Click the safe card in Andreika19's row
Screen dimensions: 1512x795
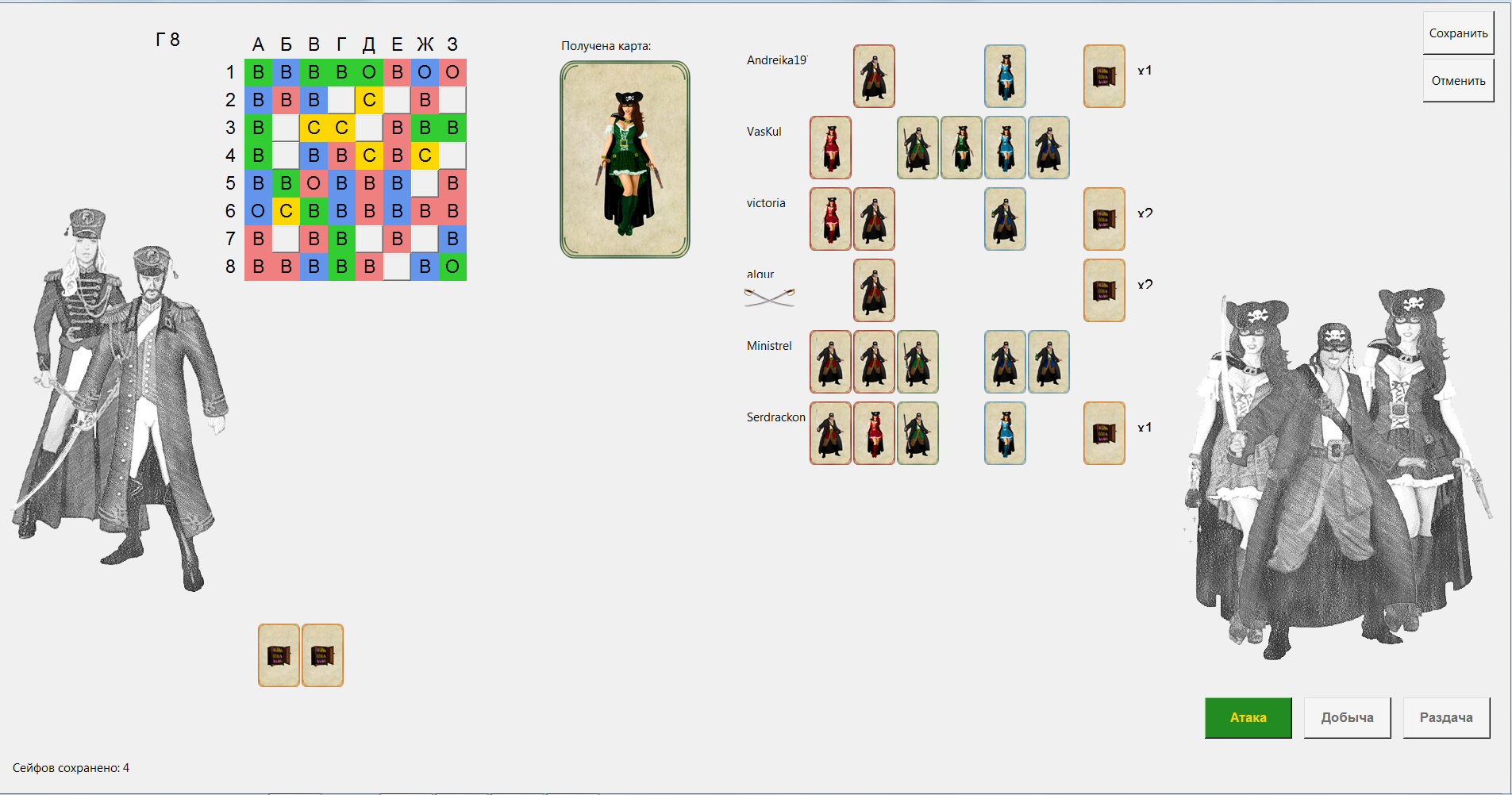point(1104,76)
